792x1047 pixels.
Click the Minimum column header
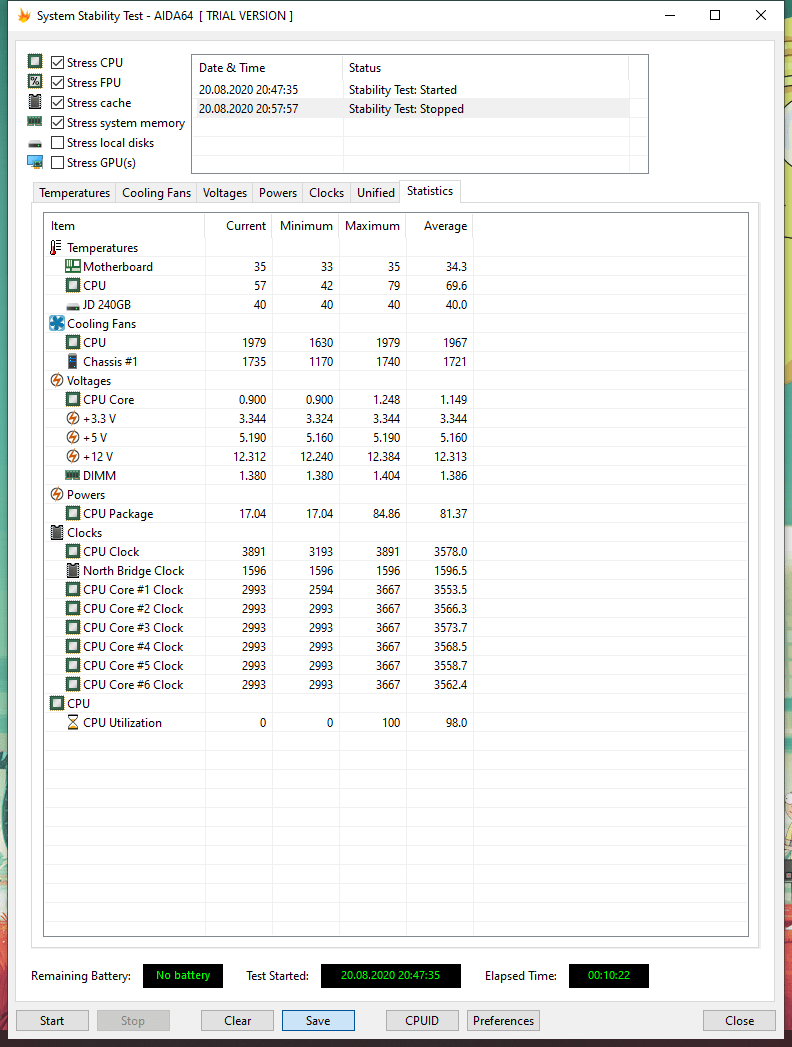click(306, 226)
